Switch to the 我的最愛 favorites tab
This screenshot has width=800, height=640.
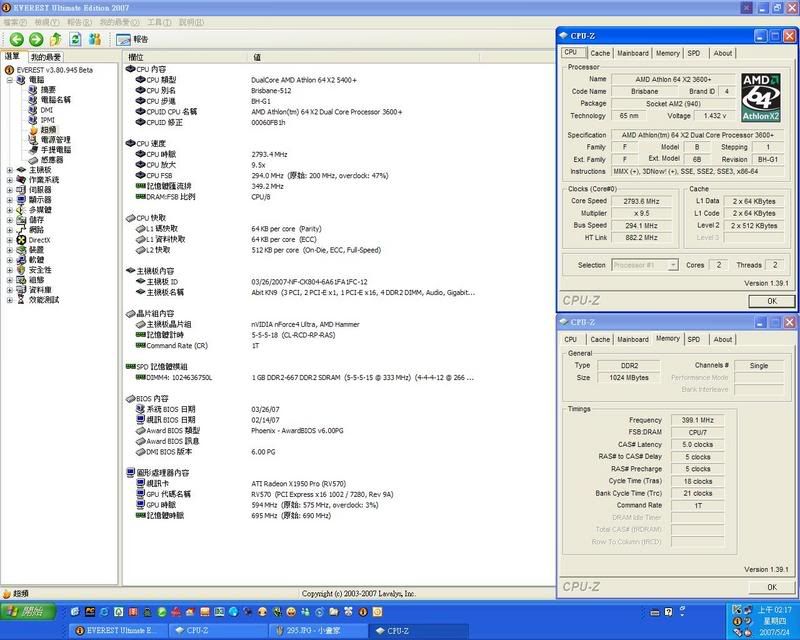(x=45, y=57)
